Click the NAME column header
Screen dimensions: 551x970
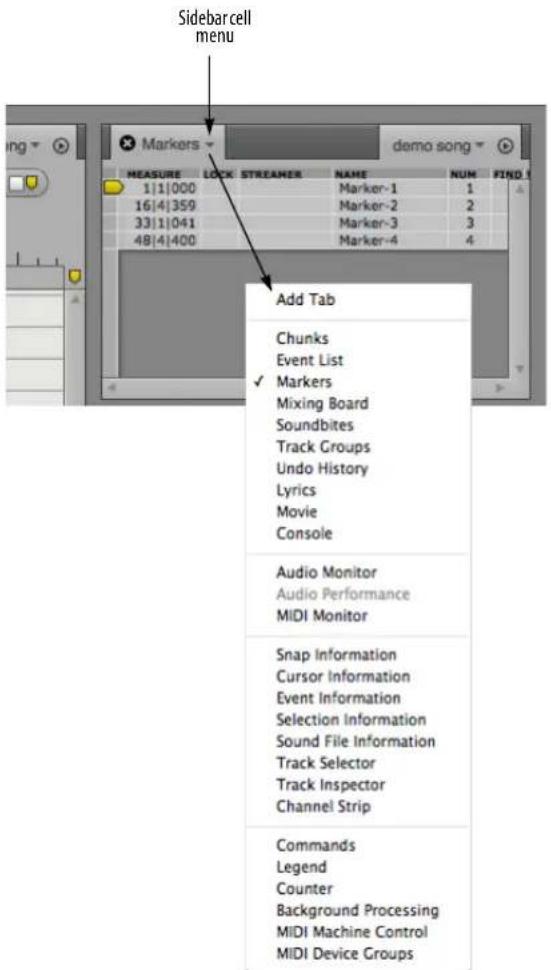(351, 175)
